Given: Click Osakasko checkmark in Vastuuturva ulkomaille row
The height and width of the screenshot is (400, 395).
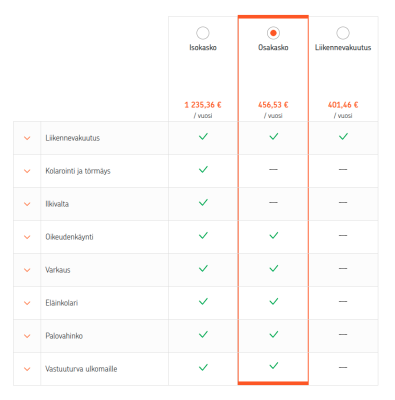Looking at the screenshot, I should tap(274, 366).
